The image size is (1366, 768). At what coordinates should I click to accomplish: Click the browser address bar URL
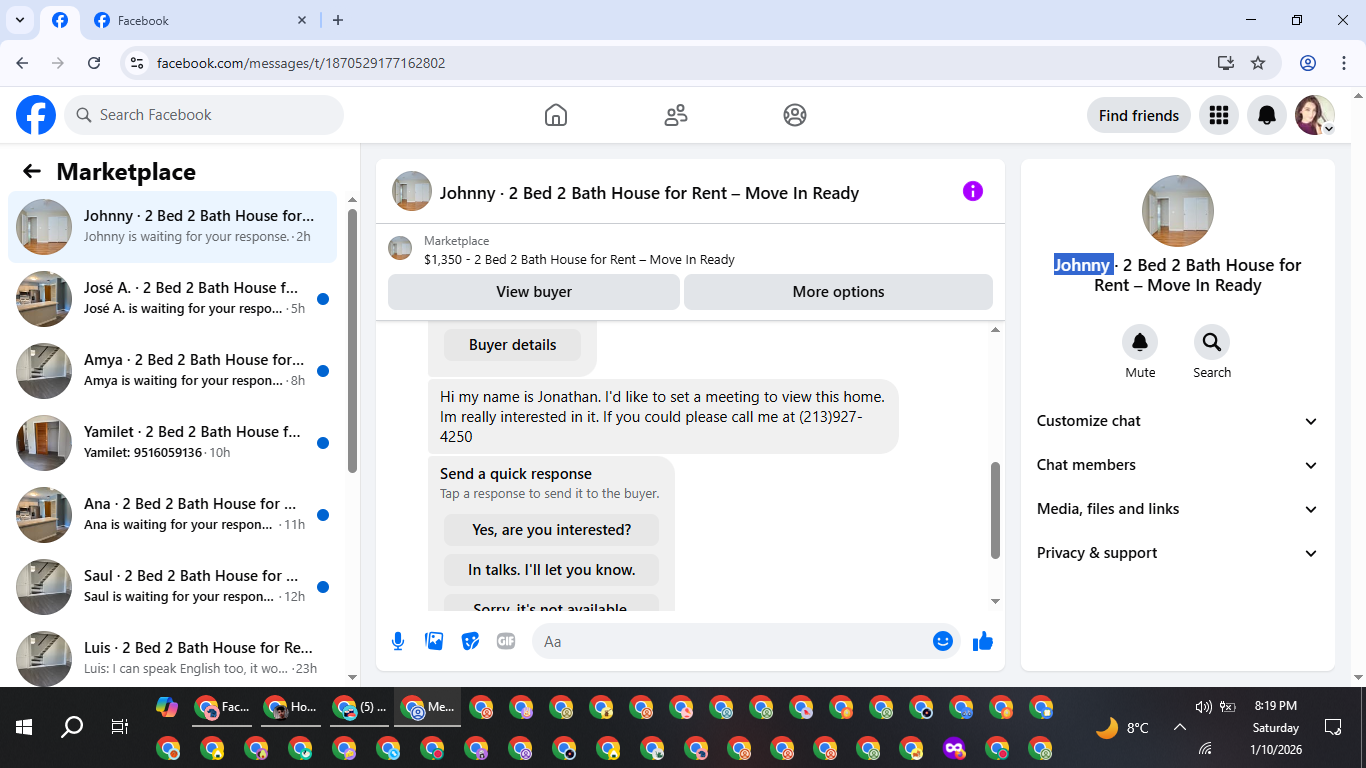(x=301, y=63)
